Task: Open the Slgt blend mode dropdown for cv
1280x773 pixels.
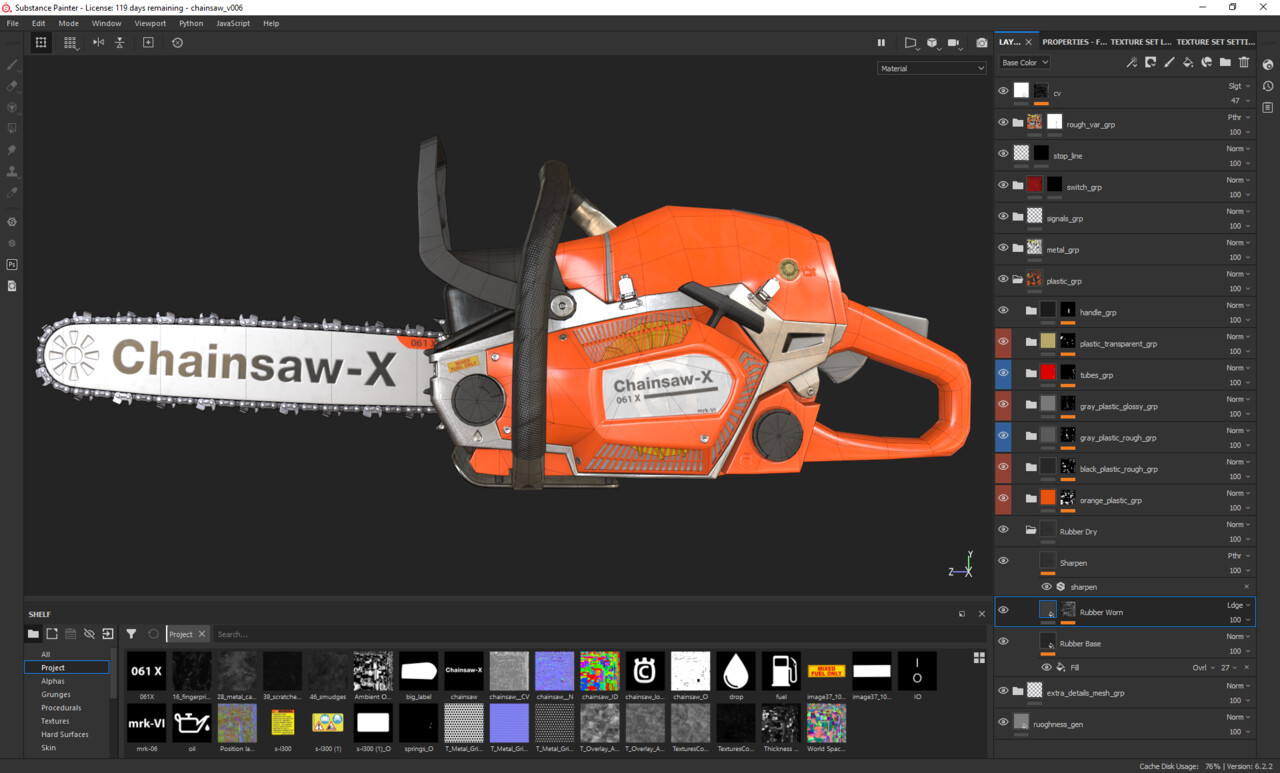Action: [x=1239, y=86]
